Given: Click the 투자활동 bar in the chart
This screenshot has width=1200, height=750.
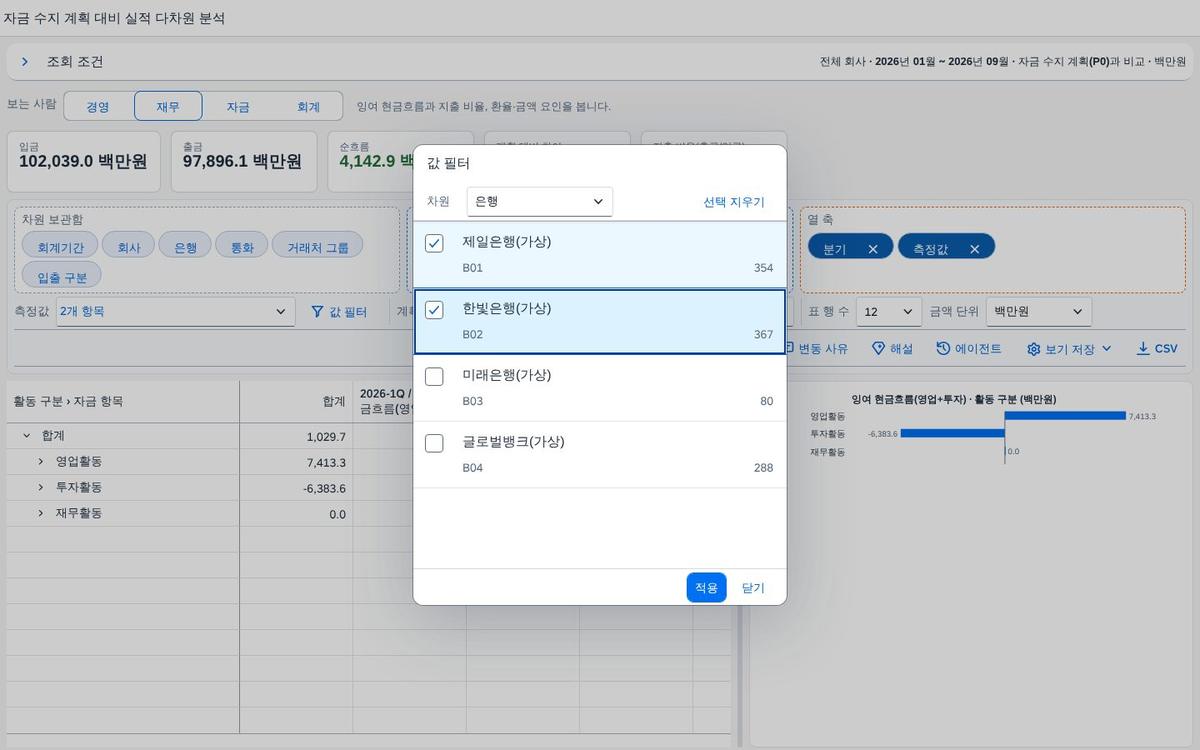Looking at the screenshot, I should coord(952,434).
